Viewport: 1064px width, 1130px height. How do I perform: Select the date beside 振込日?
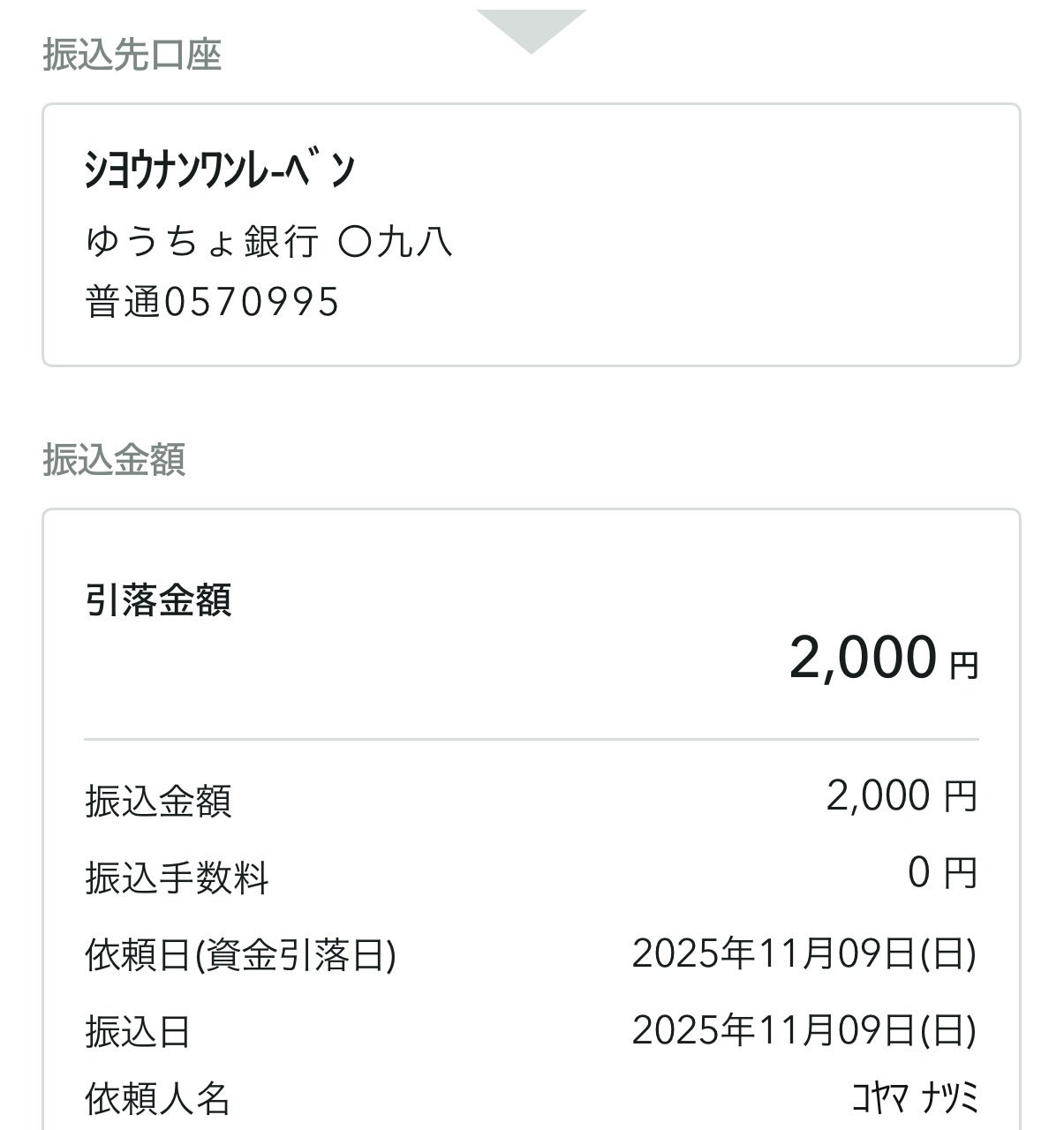804,1029
